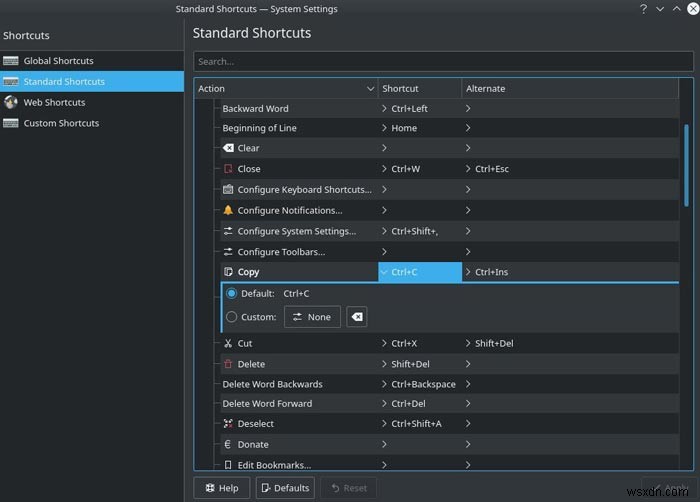
Task: Click the clear custom shortcut backspace icon
Action: point(357,317)
